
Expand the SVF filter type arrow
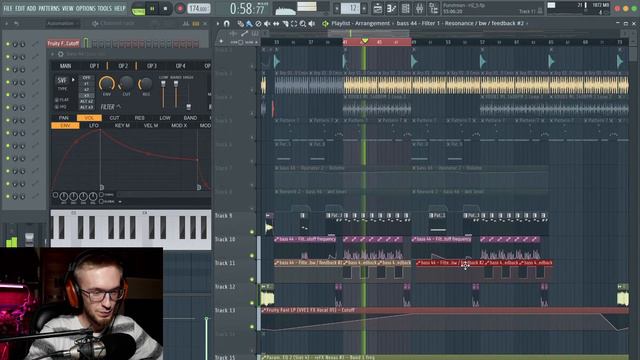pos(73,80)
